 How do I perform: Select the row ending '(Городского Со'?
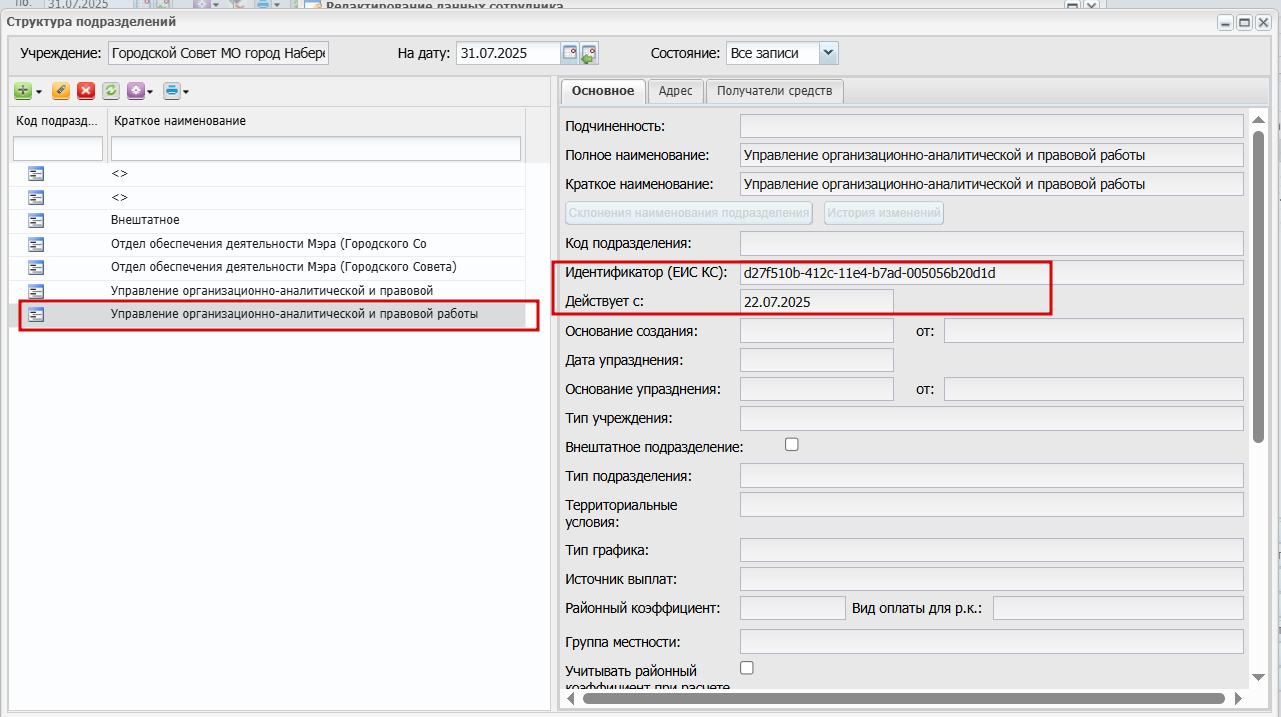pos(268,245)
